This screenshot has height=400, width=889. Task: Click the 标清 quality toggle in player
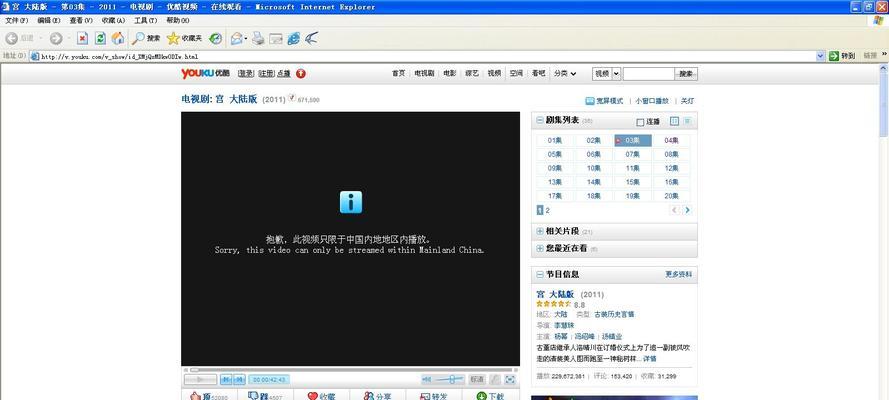476,380
